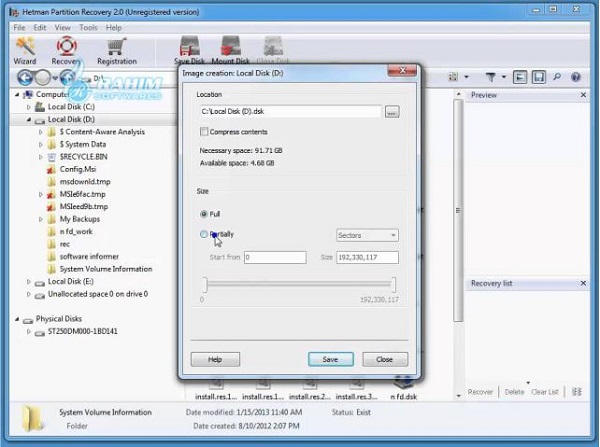Go back with the blue Back arrow
This screenshot has width=600, height=447.
click(x=25, y=78)
